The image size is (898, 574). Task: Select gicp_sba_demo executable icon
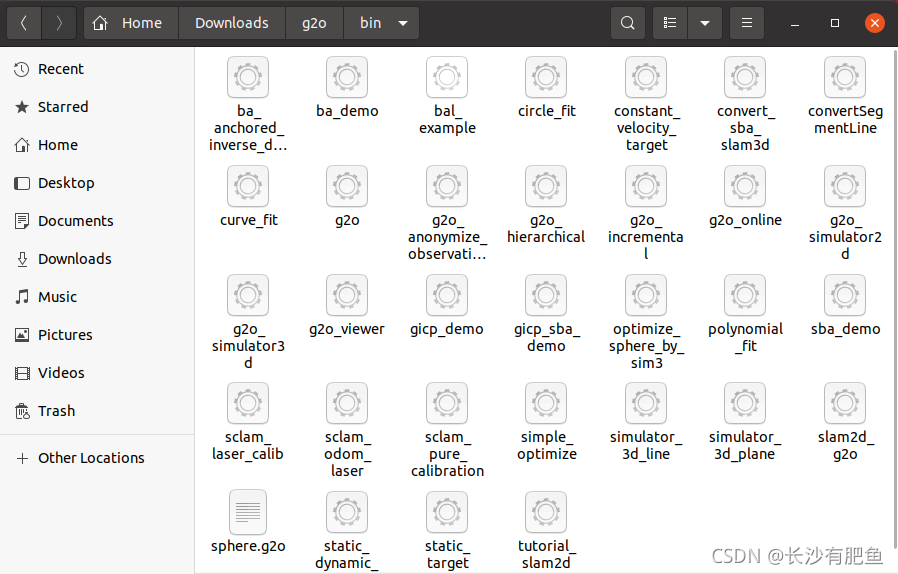click(x=546, y=295)
